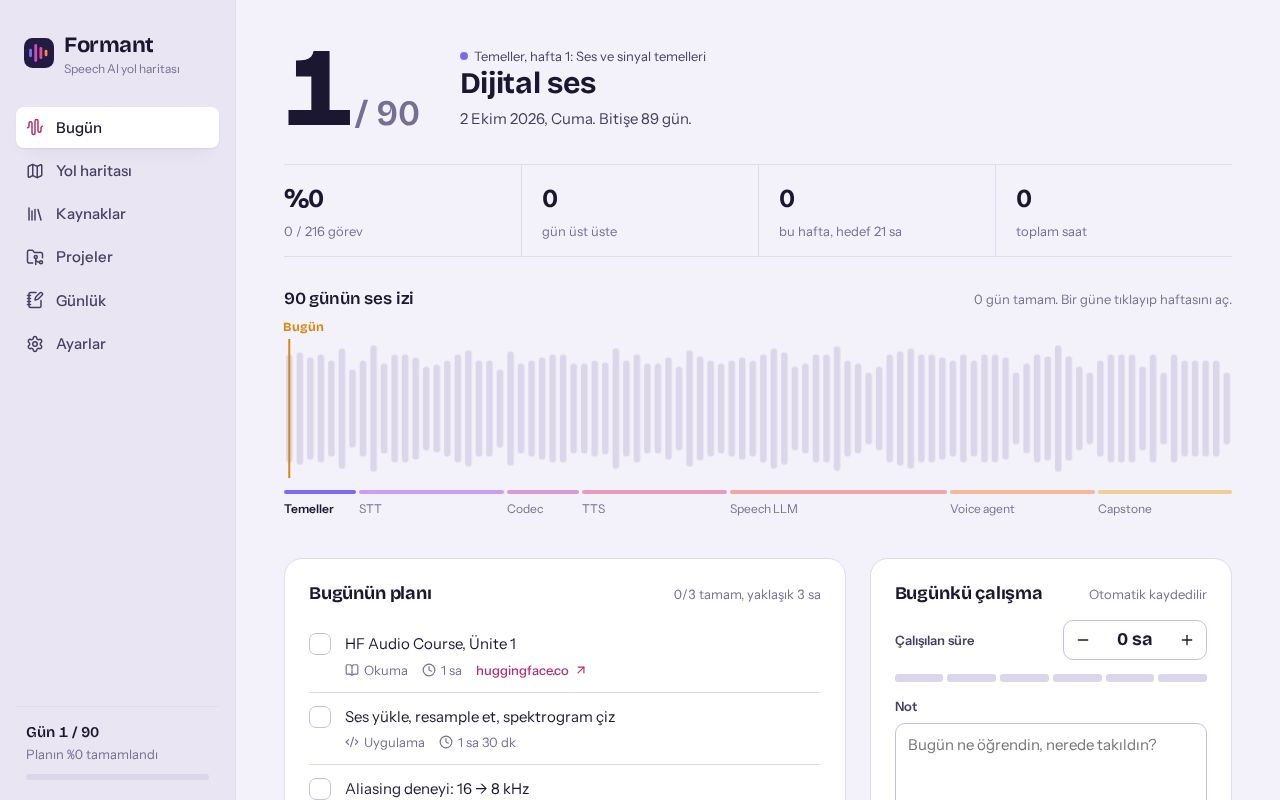This screenshot has width=1280, height=800.
Task: Open the Günlük page
Action: pos(117,300)
